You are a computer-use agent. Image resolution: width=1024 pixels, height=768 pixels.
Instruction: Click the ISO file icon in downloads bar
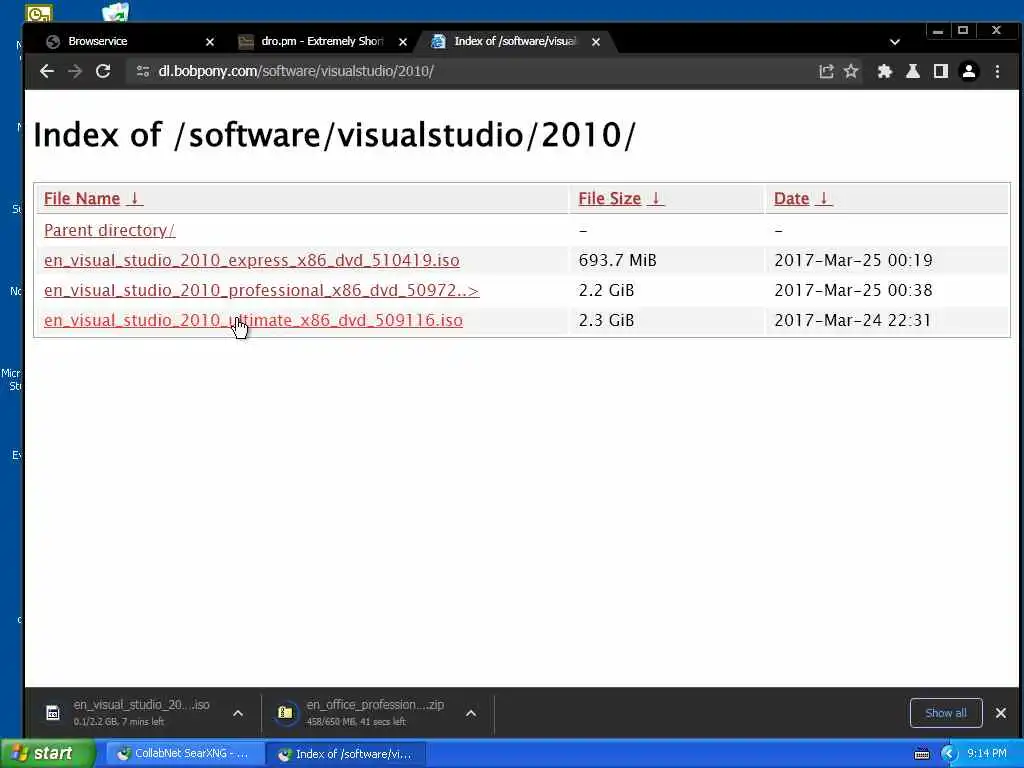[x=53, y=713]
